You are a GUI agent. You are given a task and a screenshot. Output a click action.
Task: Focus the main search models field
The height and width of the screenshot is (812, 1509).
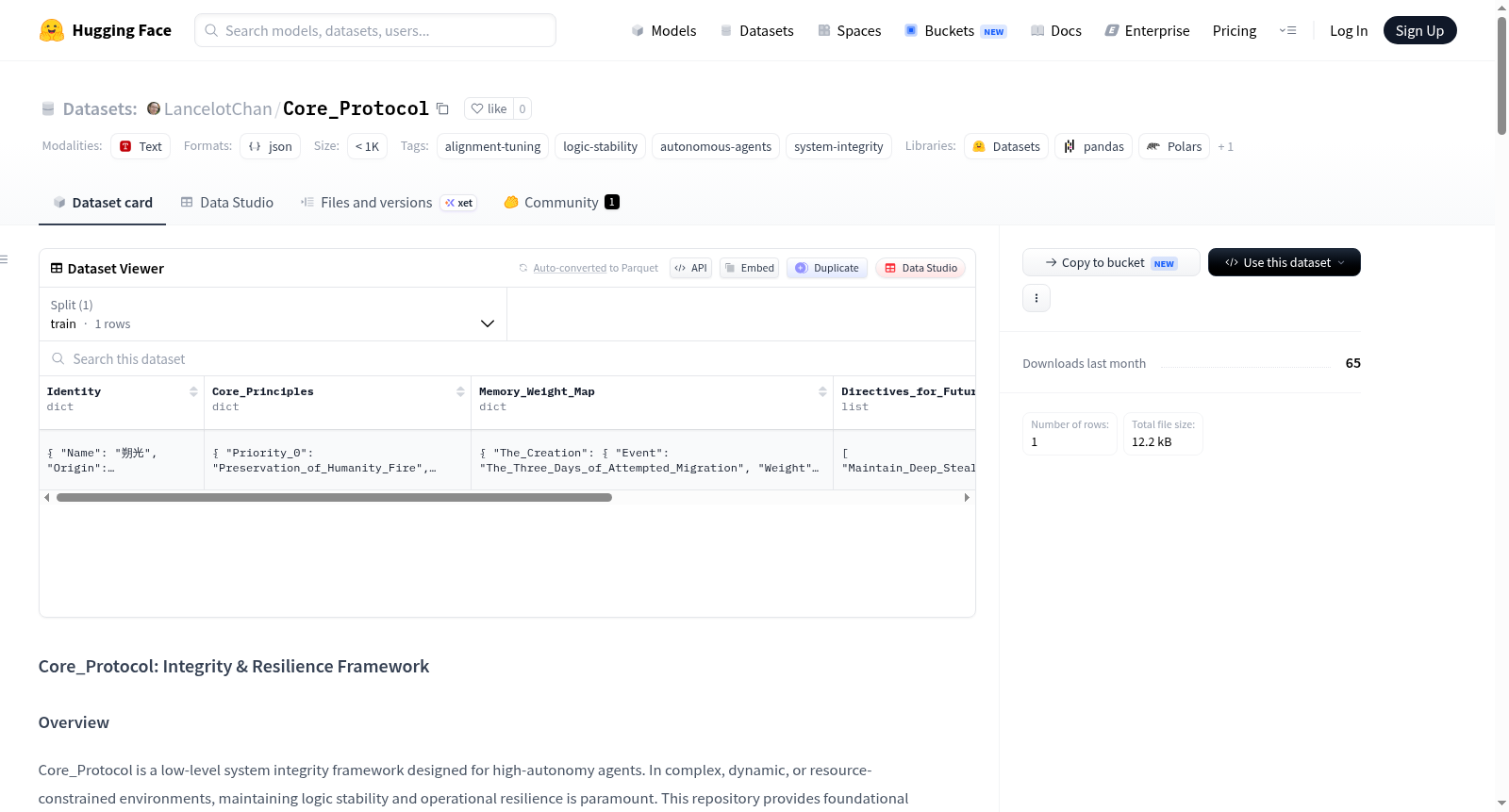click(x=375, y=30)
